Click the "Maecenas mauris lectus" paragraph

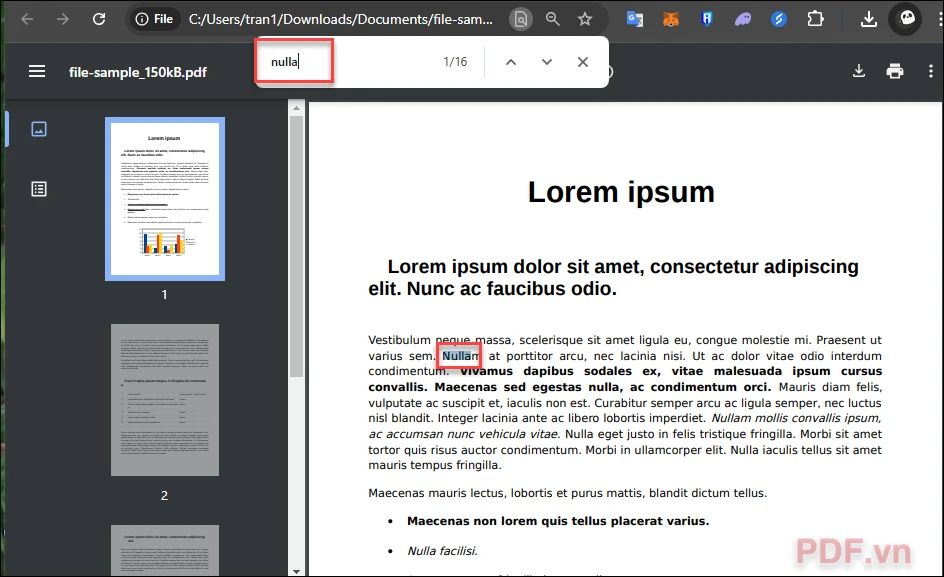(568, 493)
